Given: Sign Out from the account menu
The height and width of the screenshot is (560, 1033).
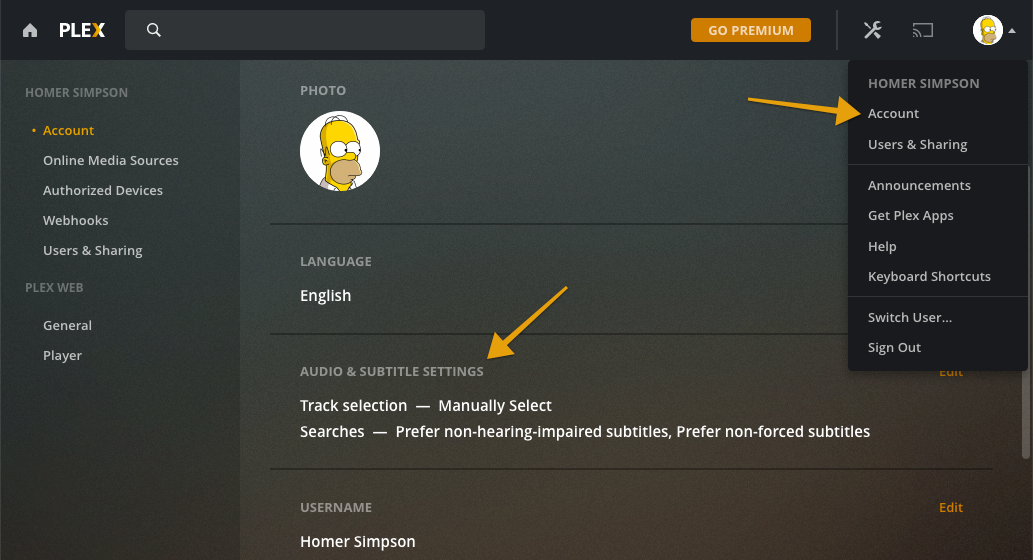Looking at the screenshot, I should point(894,348).
